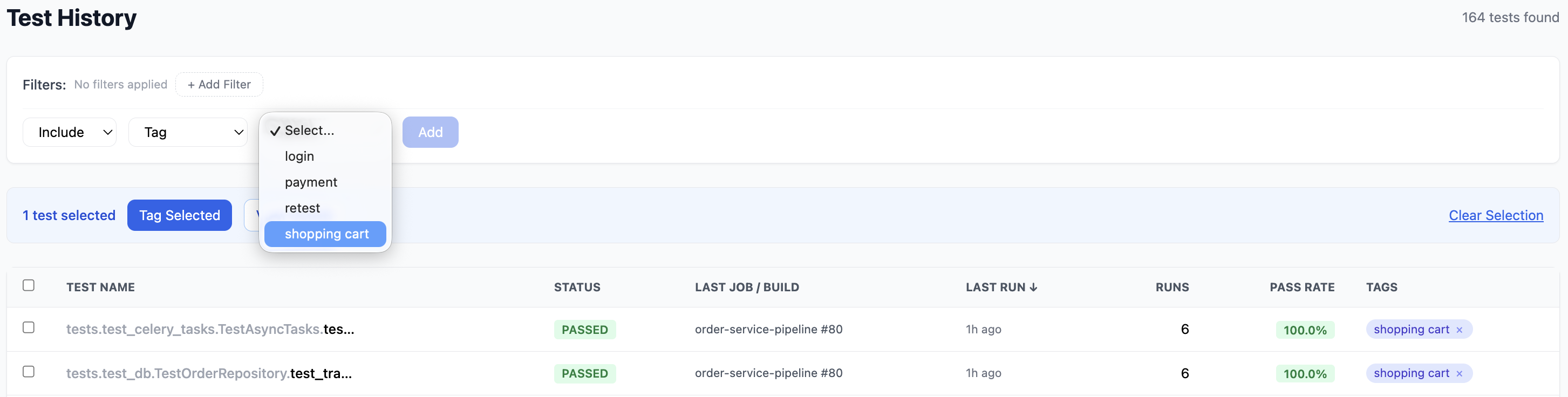
Task: Click order-service-pipeline #80 in test_celery_tasks row
Action: click(x=769, y=330)
